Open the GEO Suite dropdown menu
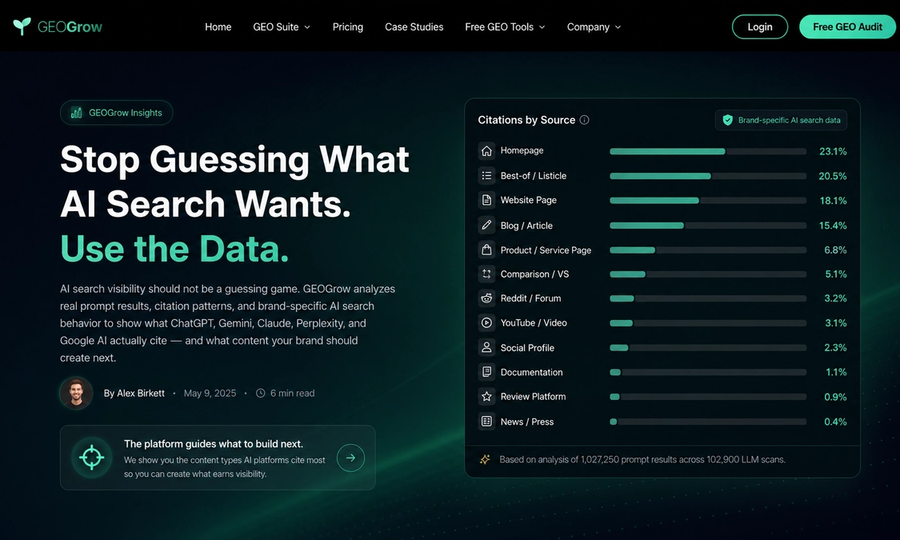900x540 pixels. [x=281, y=27]
